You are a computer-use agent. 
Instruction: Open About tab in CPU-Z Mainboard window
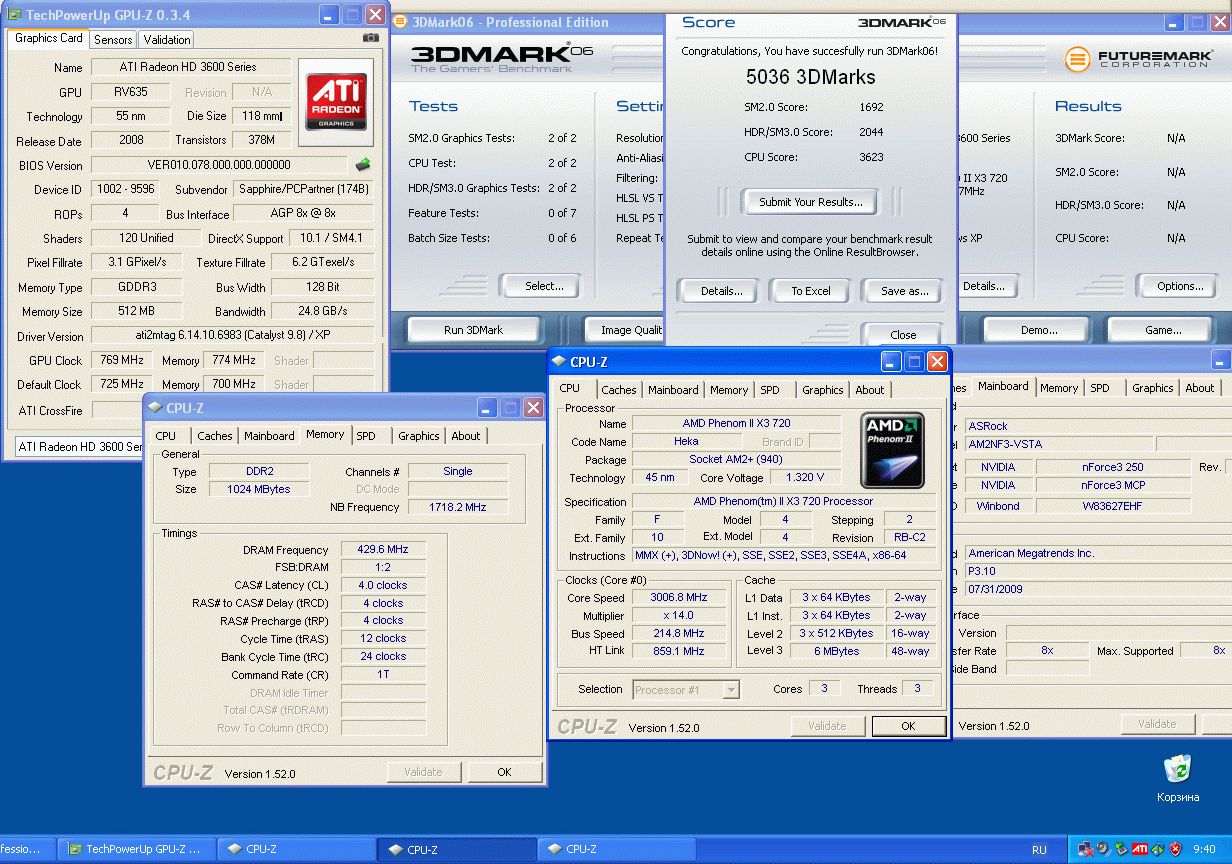[1200, 388]
